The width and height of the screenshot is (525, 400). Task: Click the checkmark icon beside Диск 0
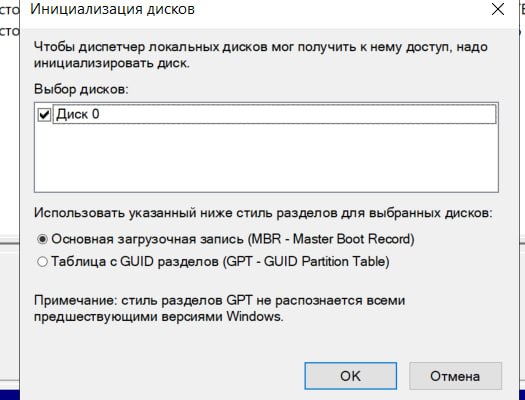point(44,115)
